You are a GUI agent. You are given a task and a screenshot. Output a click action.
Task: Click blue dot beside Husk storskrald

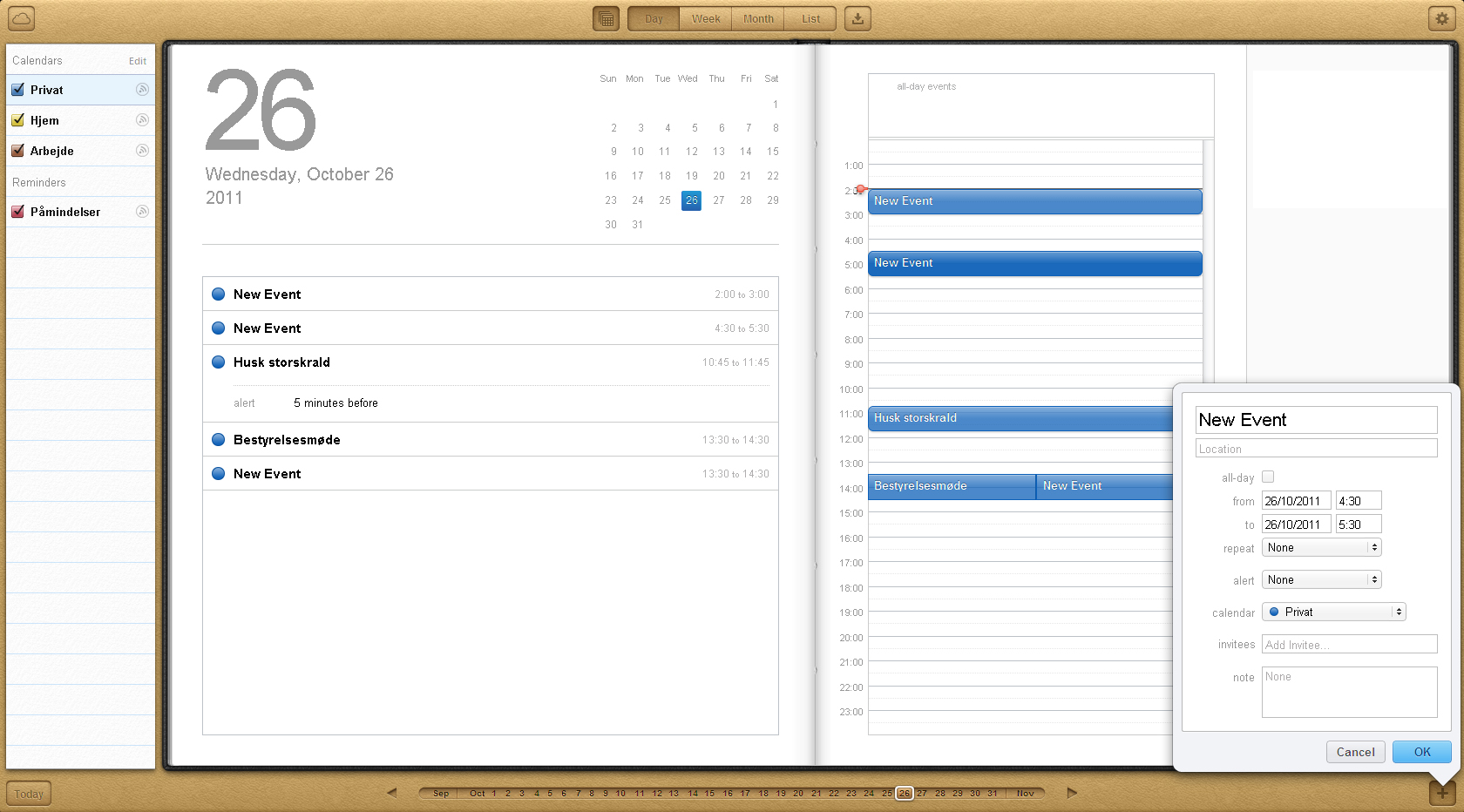coord(219,362)
